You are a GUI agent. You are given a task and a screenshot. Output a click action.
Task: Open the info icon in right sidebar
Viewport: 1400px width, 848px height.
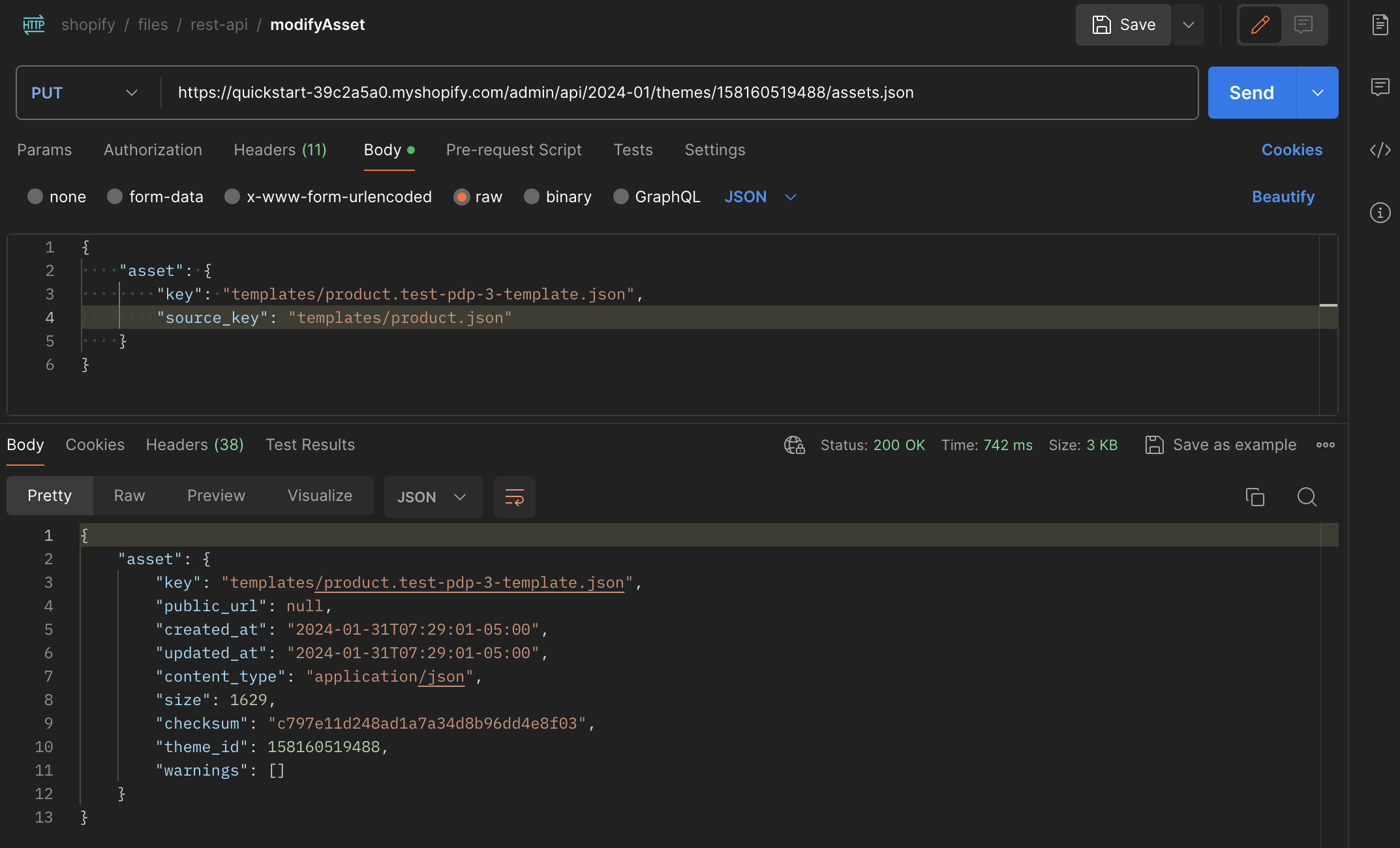pyautogui.click(x=1380, y=213)
